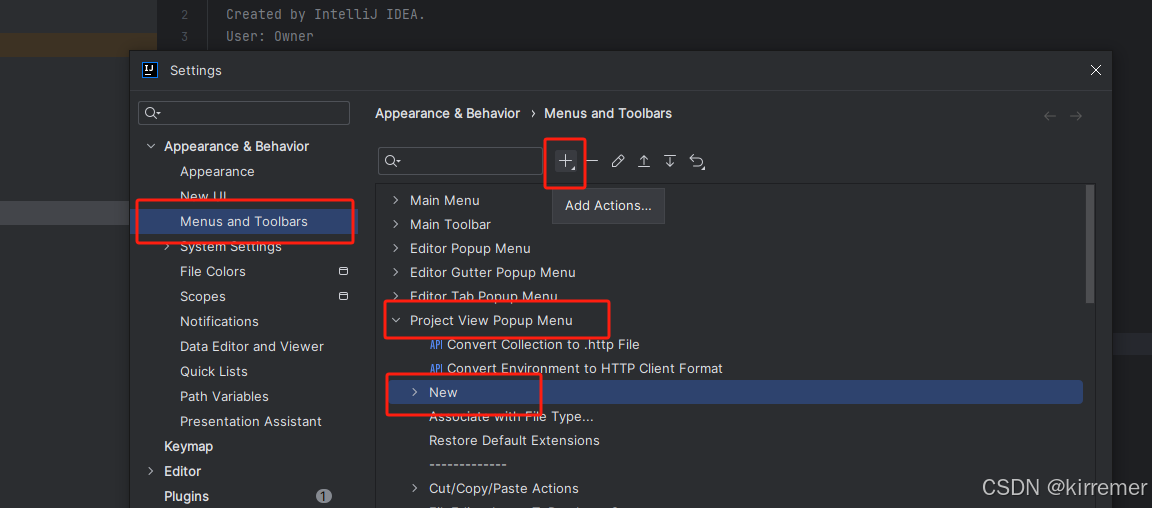Collapse the Project View Popup Menu node
The height and width of the screenshot is (508, 1152).
point(396,321)
